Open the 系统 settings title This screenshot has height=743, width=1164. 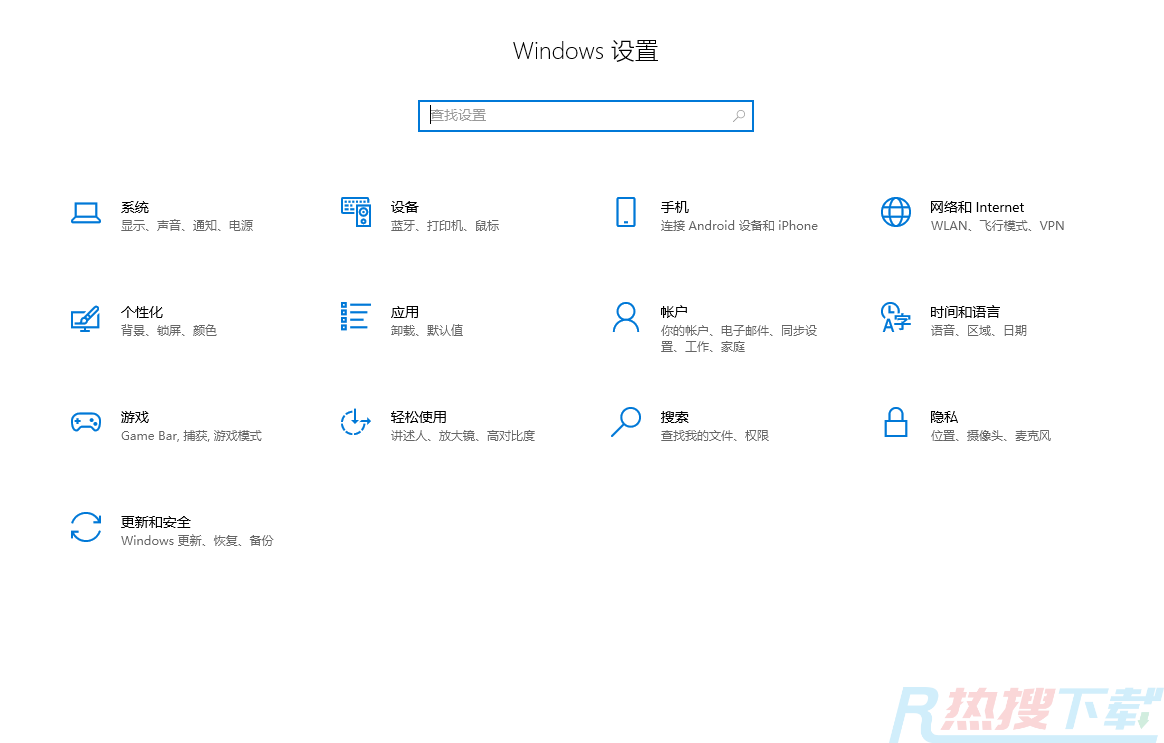tap(135, 207)
